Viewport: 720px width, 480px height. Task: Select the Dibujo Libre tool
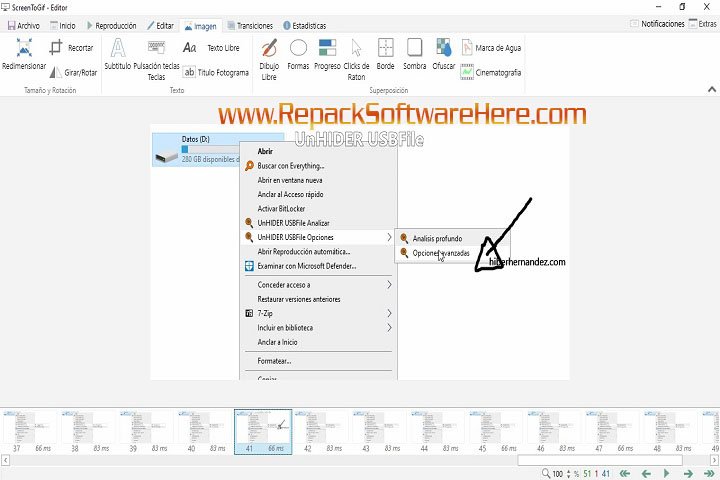pos(269,60)
